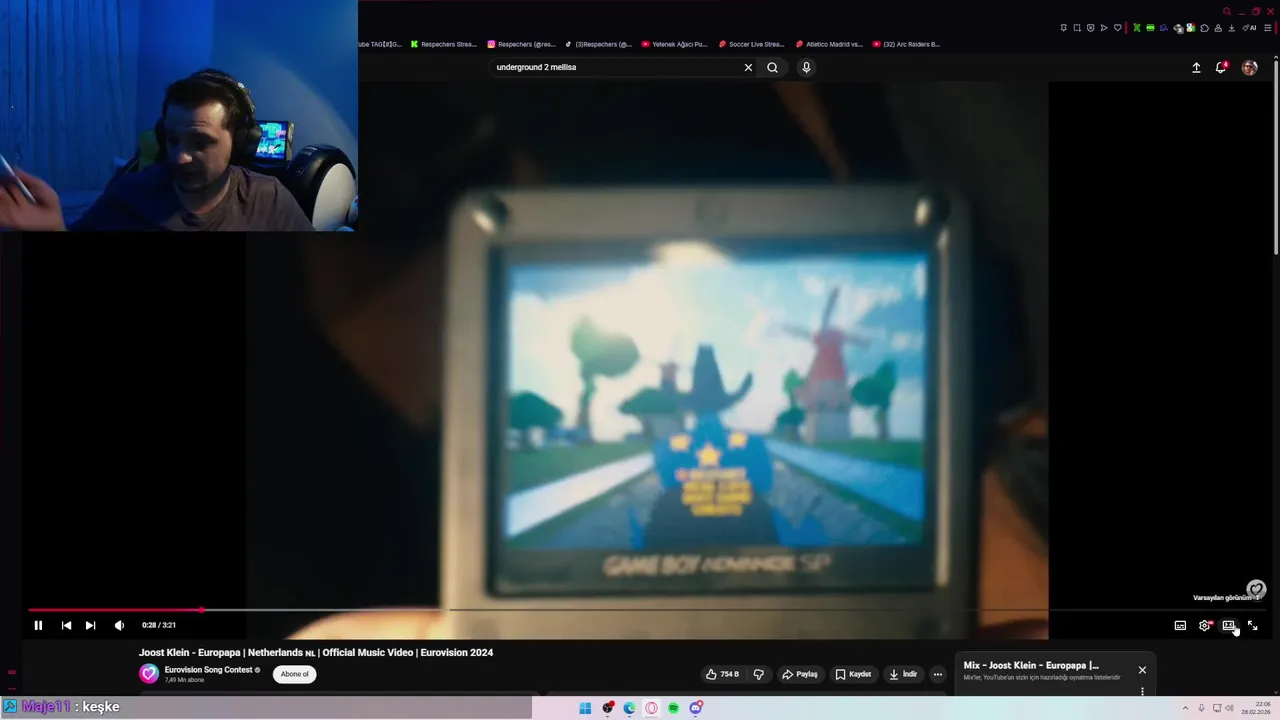Switch to the Soccer Live Stream tab
The image size is (1280, 720).
pyautogui.click(x=752, y=44)
